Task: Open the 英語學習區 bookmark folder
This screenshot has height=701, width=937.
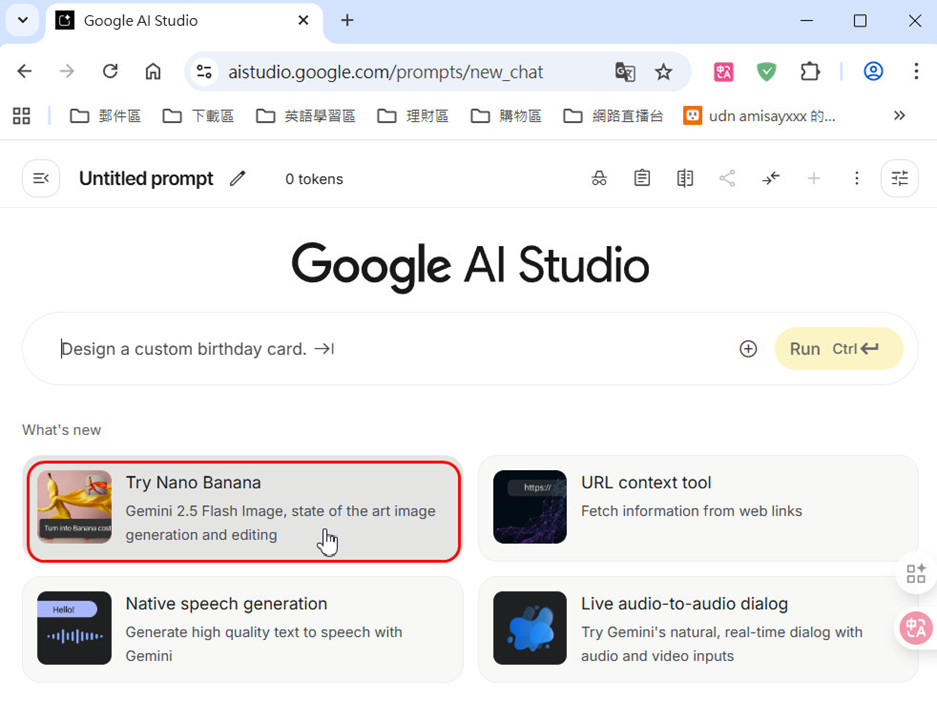Action: pyautogui.click(x=305, y=116)
